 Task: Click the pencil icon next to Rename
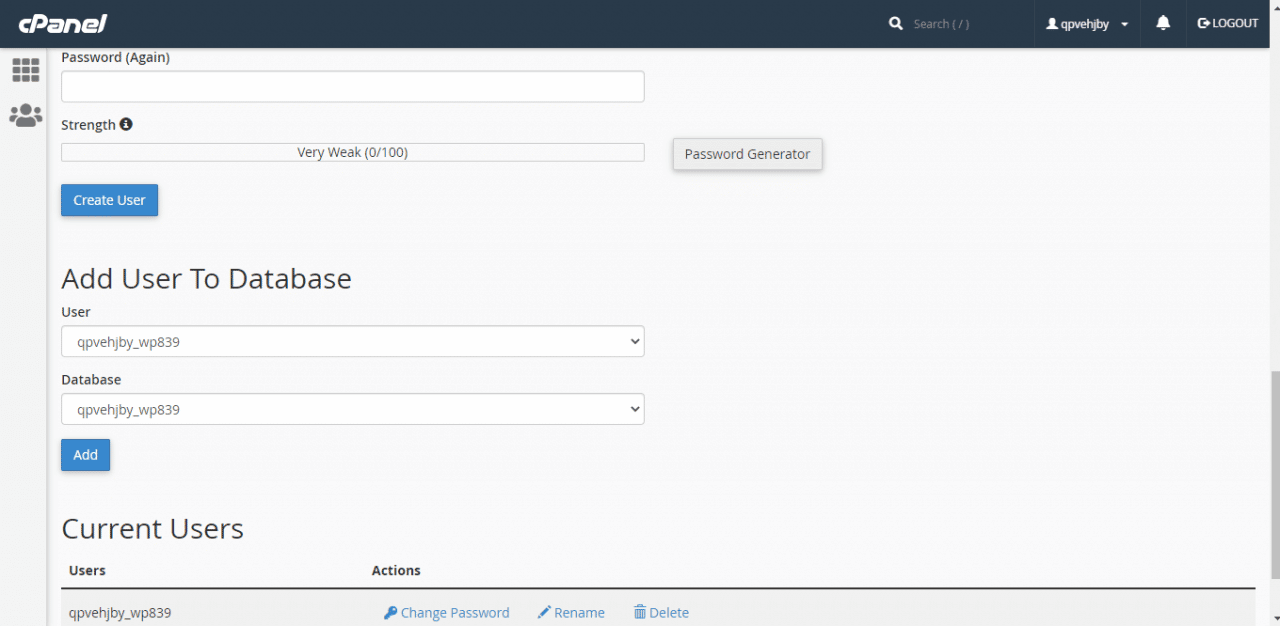[545, 612]
